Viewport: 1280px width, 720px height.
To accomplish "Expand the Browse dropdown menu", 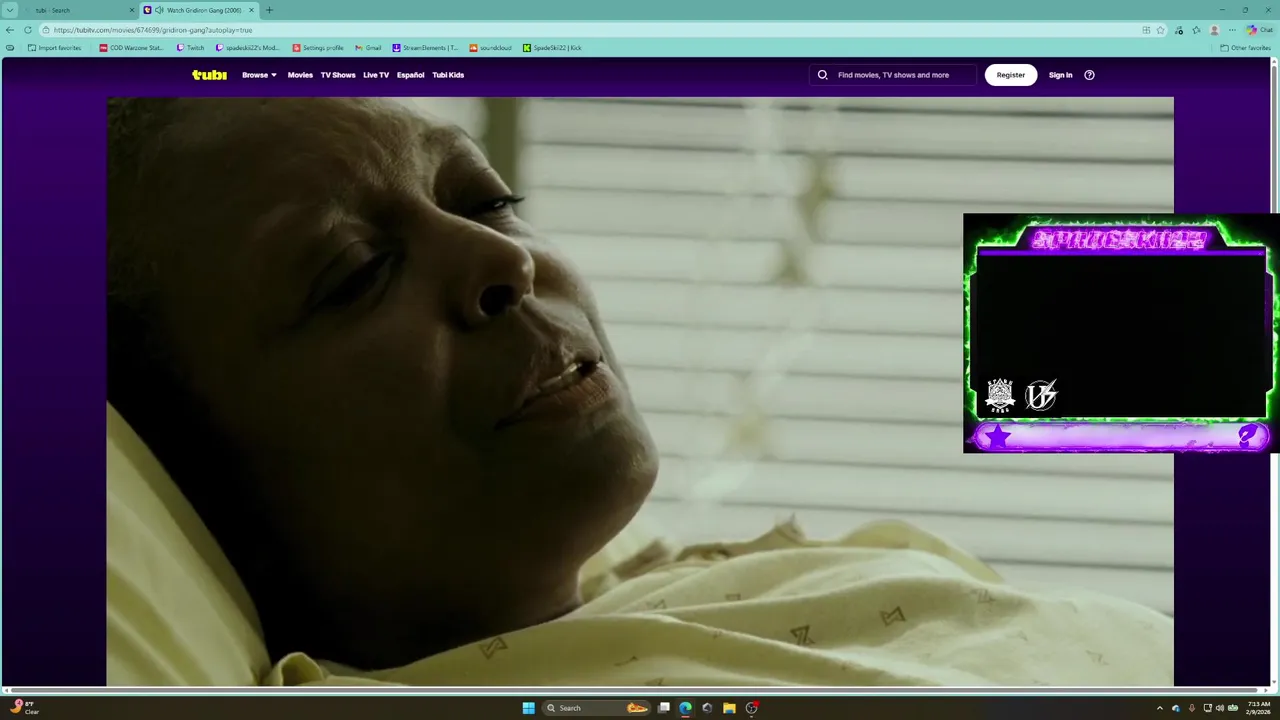I will click(259, 75).
